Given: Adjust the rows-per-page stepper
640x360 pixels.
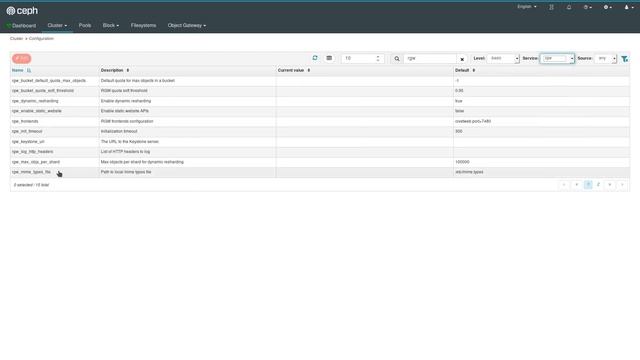Looking at the screenshot, I should tap(378, 58).
